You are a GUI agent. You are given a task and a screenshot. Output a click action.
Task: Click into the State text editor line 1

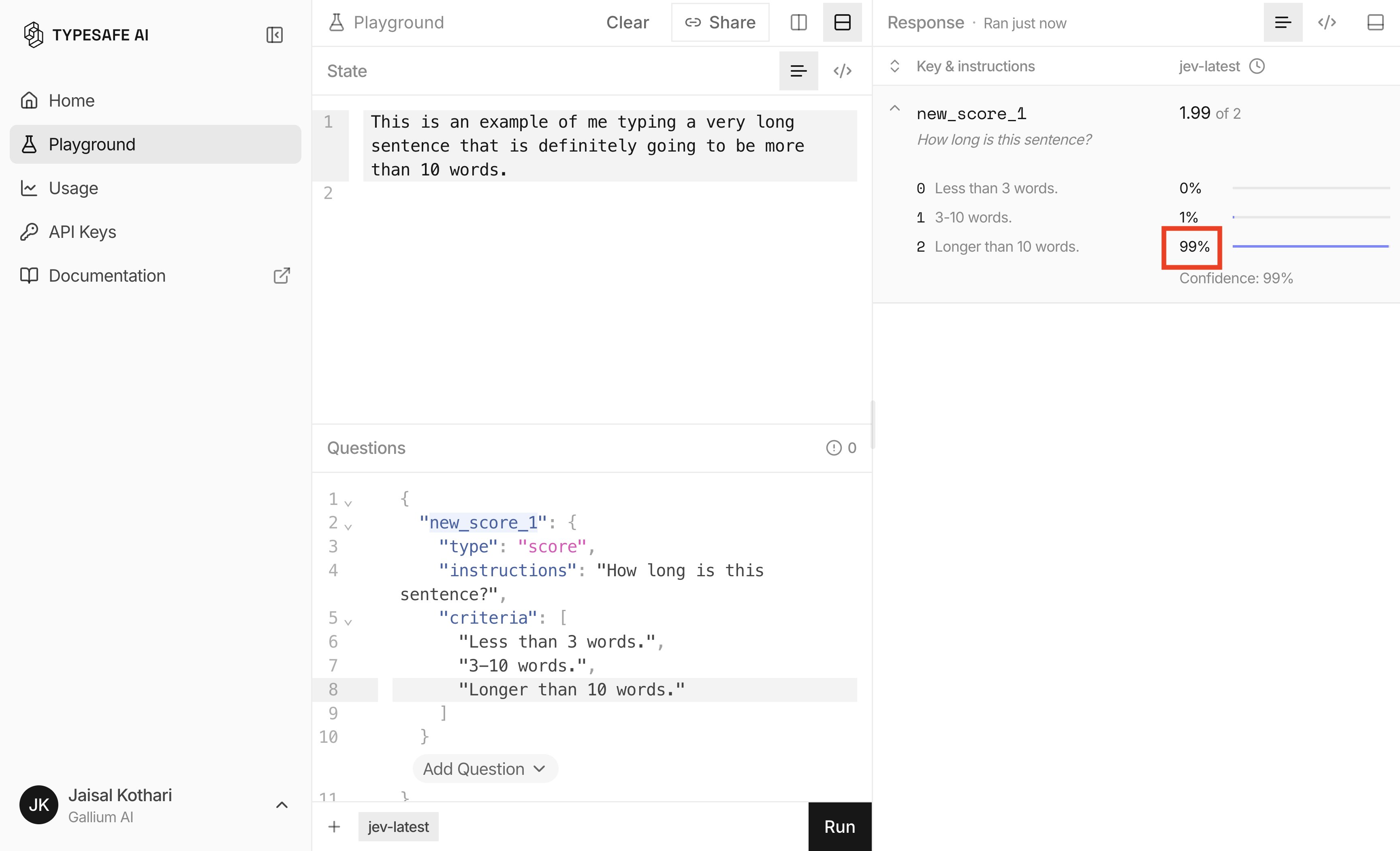click(x=609, y=145)
